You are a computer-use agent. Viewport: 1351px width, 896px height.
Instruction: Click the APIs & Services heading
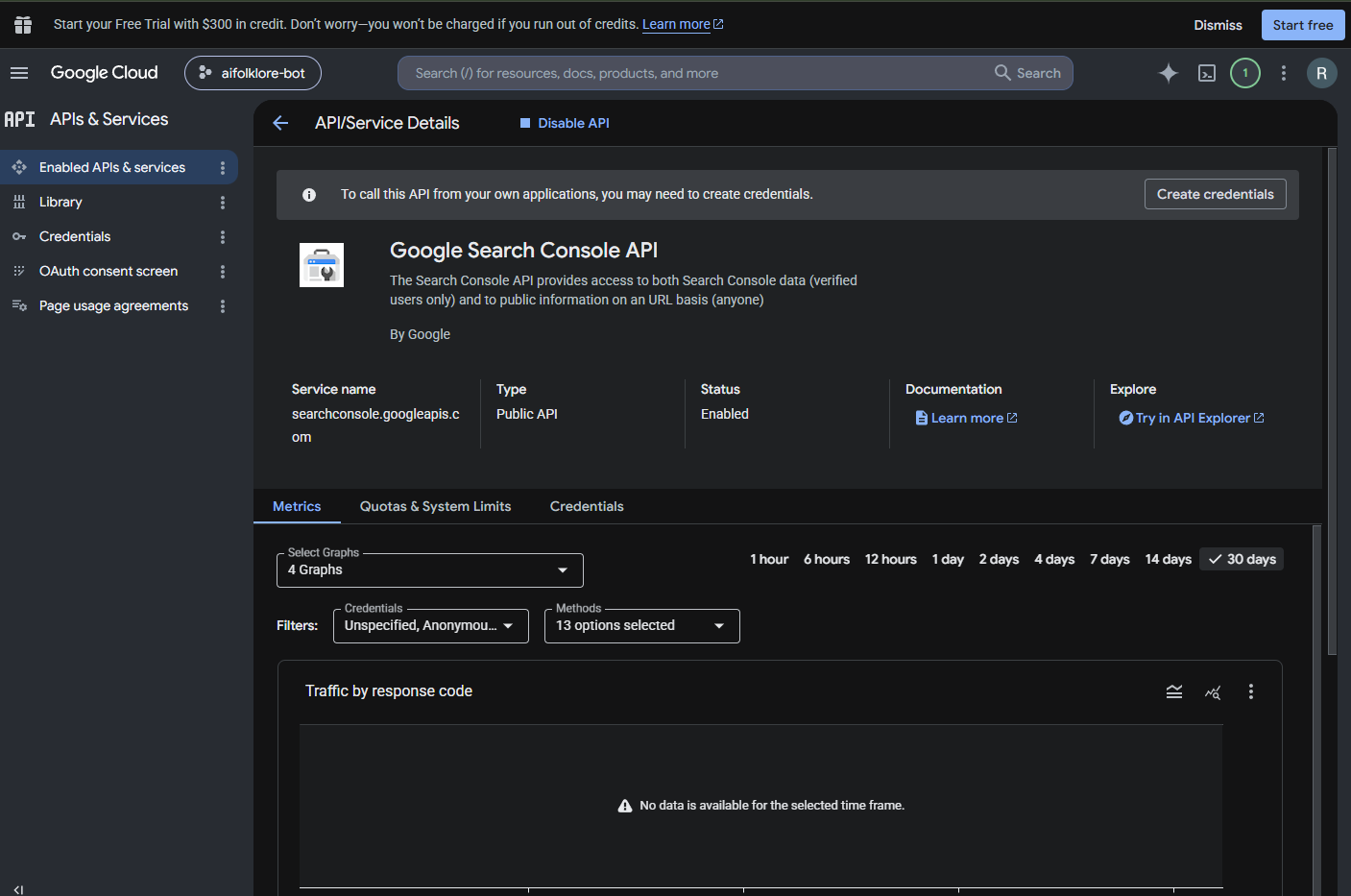point(109,119)
